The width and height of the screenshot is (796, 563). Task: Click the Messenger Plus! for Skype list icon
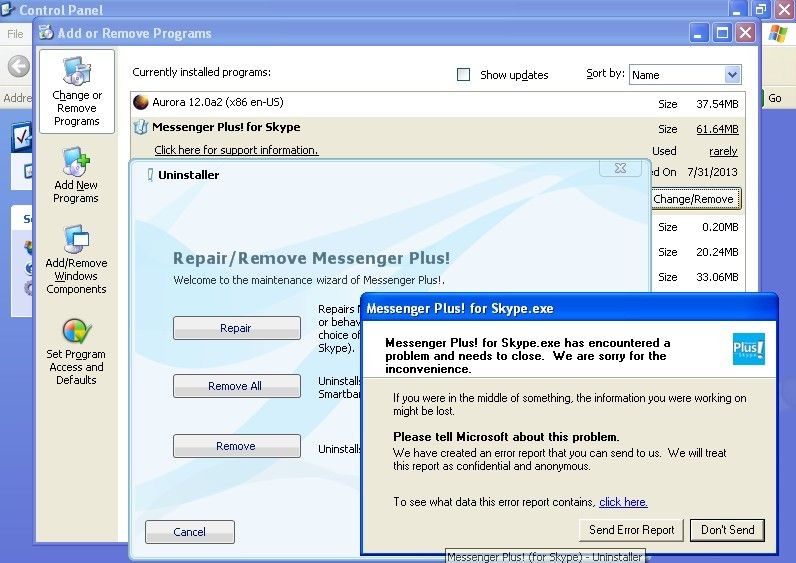click(140, 127)
